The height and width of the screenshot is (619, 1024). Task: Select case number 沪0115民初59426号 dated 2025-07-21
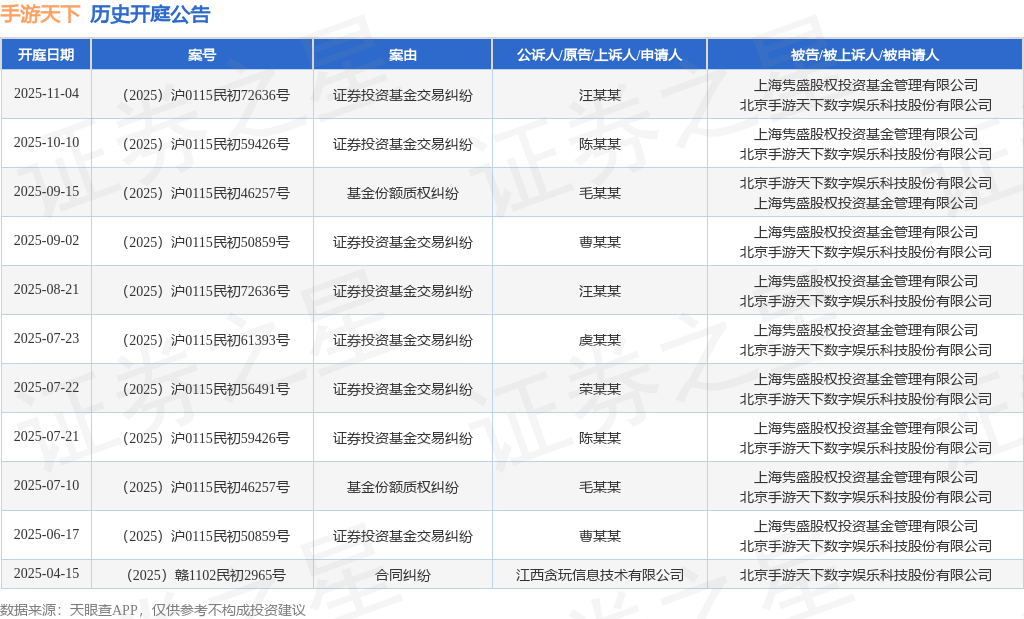tap(206, 438)
